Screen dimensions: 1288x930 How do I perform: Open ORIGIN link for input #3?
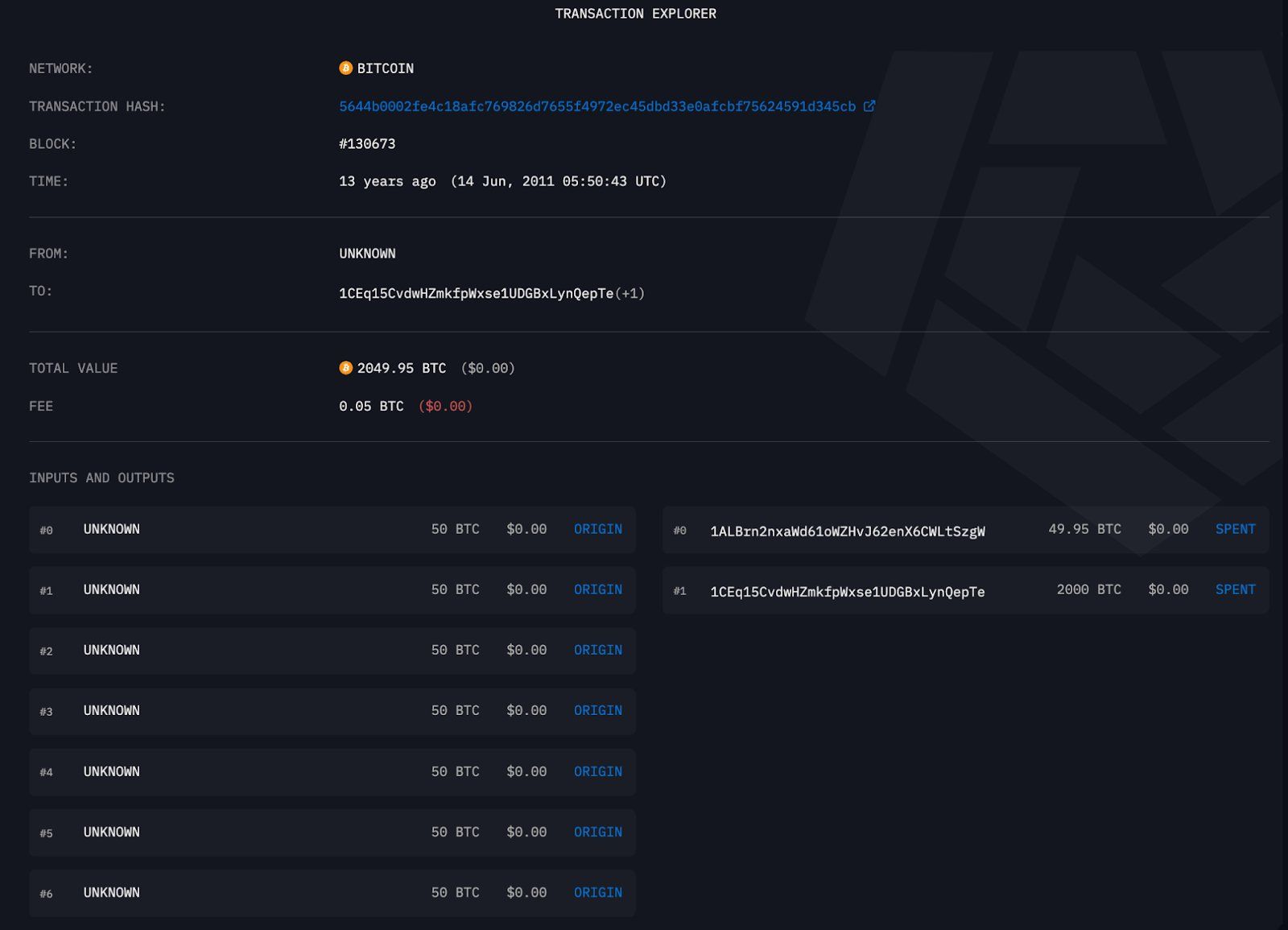[597, 710]
